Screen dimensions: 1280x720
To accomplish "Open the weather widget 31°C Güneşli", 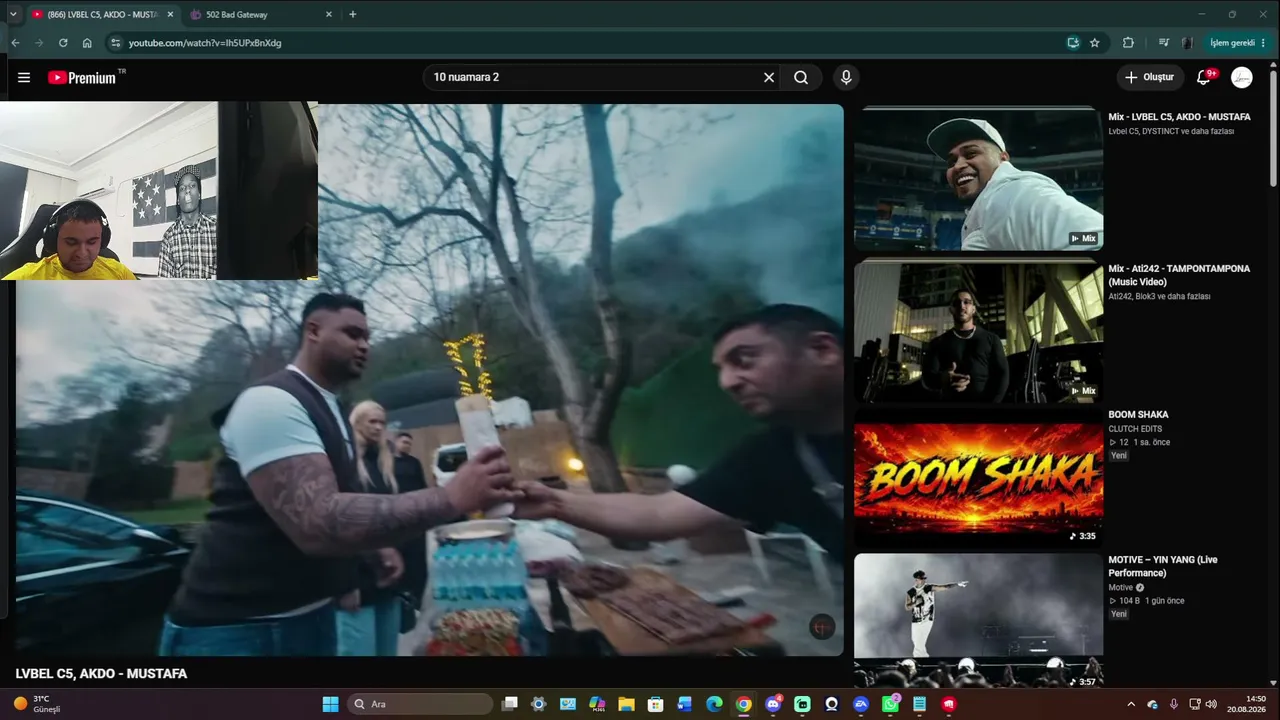I will pyautogui.click(x=37, y=704).
